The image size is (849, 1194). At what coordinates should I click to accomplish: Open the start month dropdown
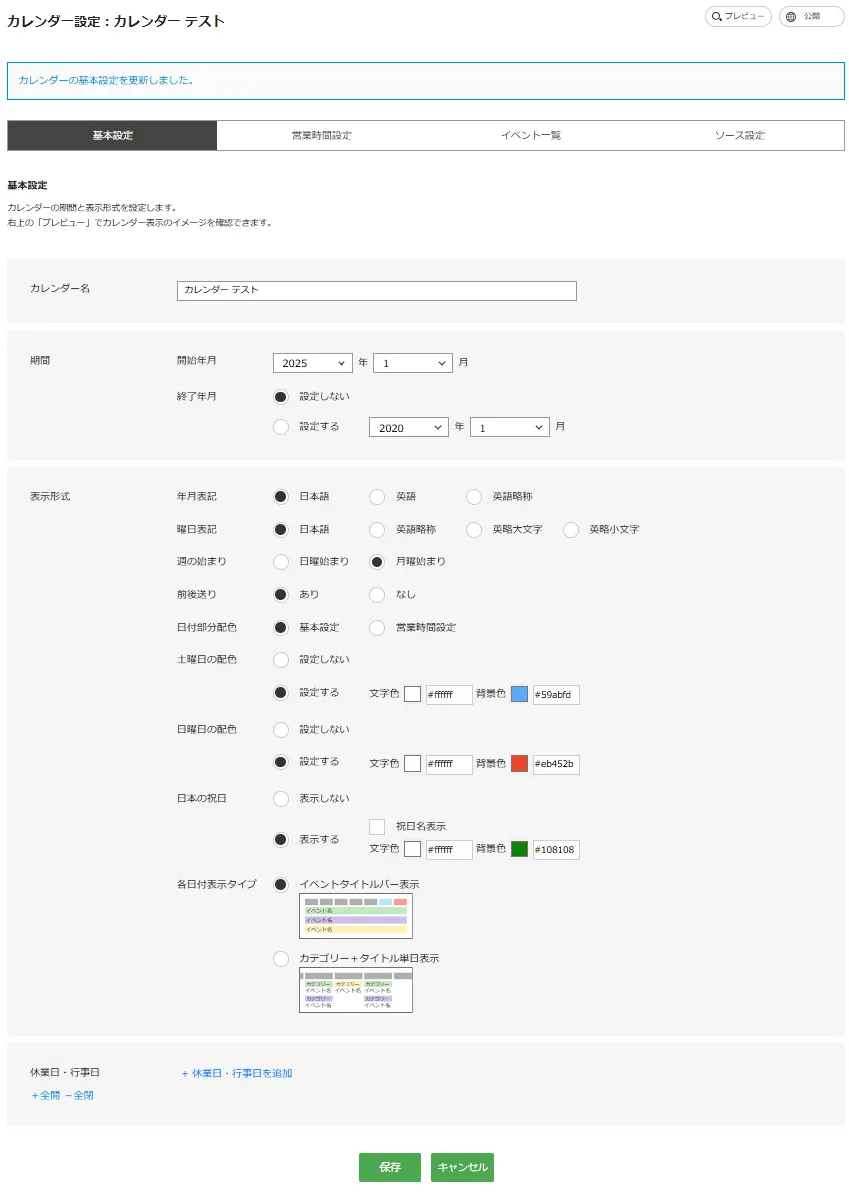[412, 364]
